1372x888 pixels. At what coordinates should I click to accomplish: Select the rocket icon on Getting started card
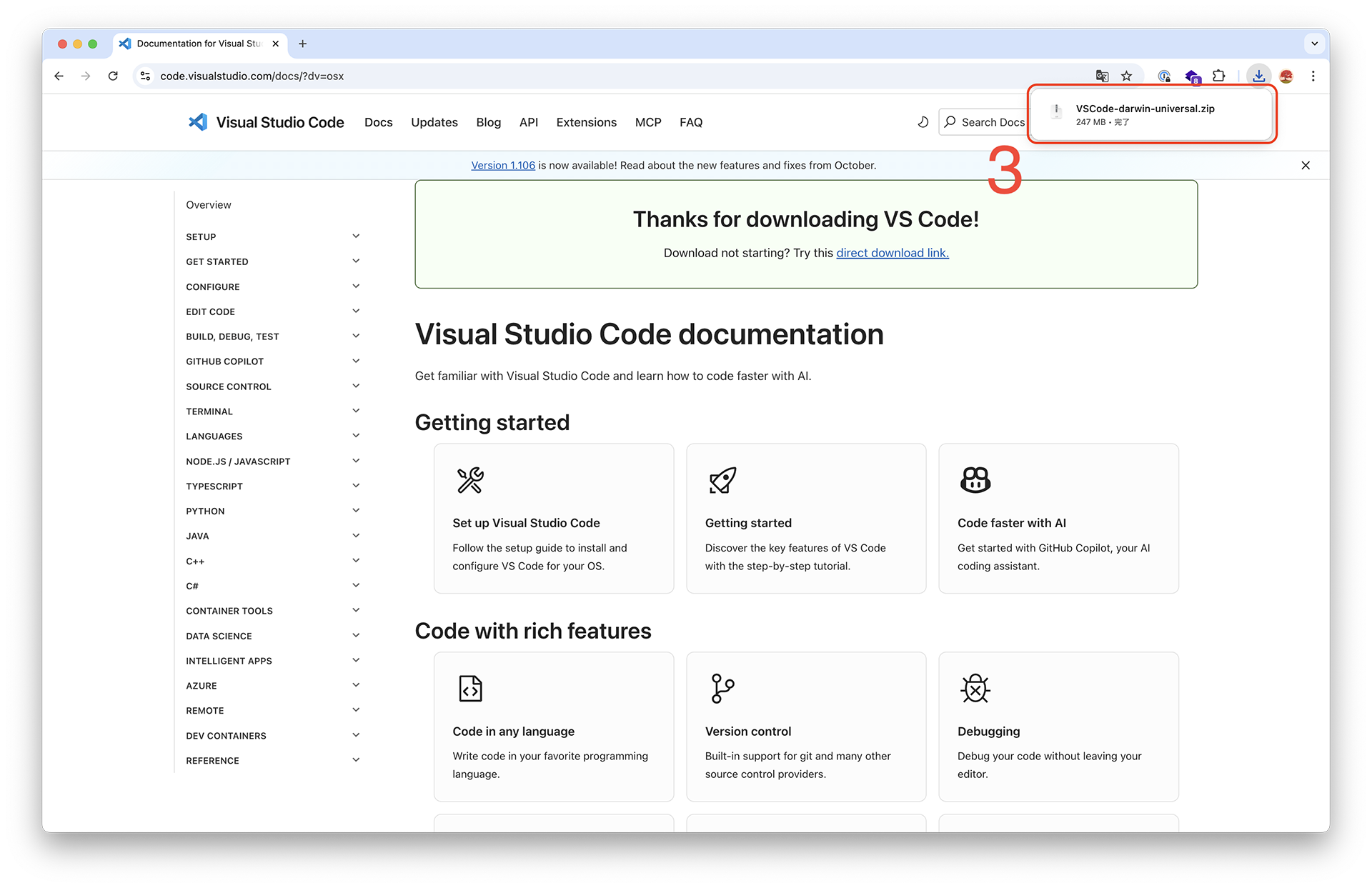coord(722,480)
